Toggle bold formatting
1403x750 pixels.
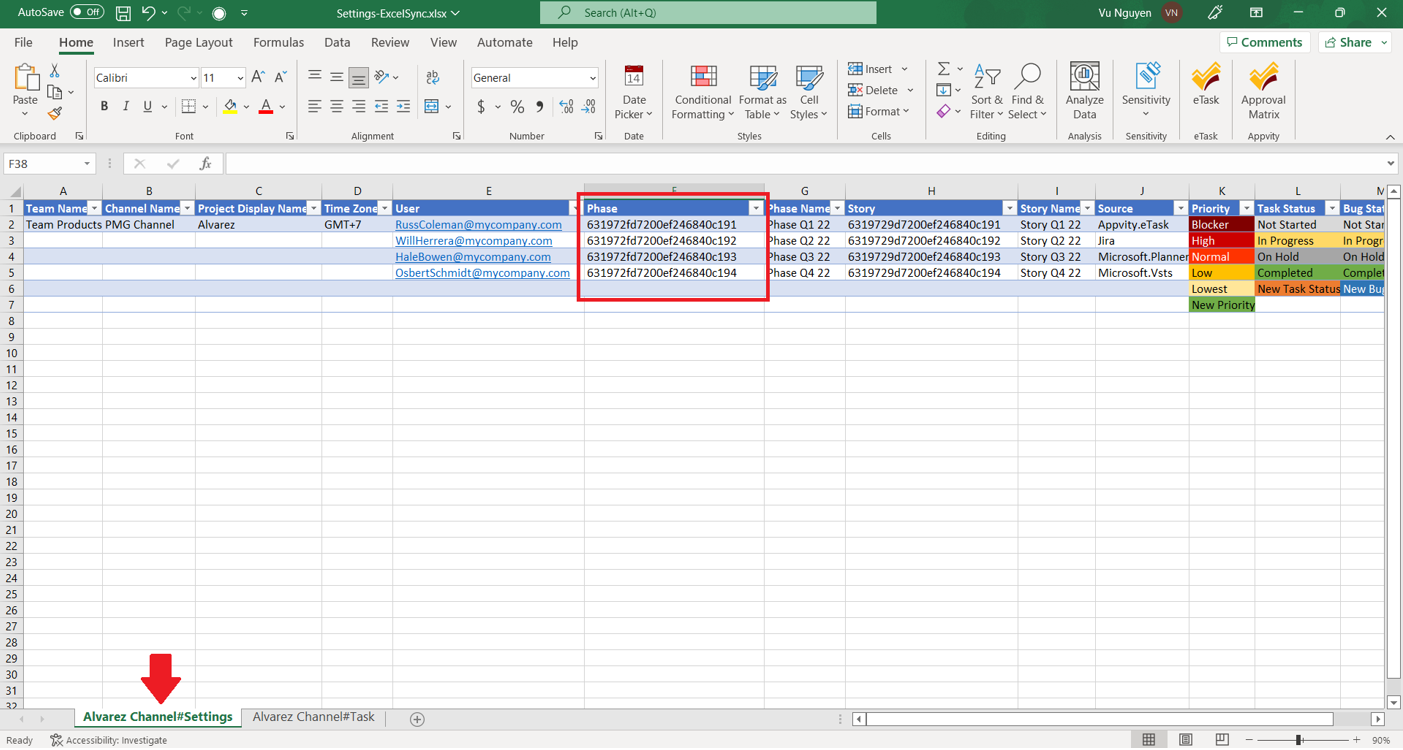click(104, 106)
